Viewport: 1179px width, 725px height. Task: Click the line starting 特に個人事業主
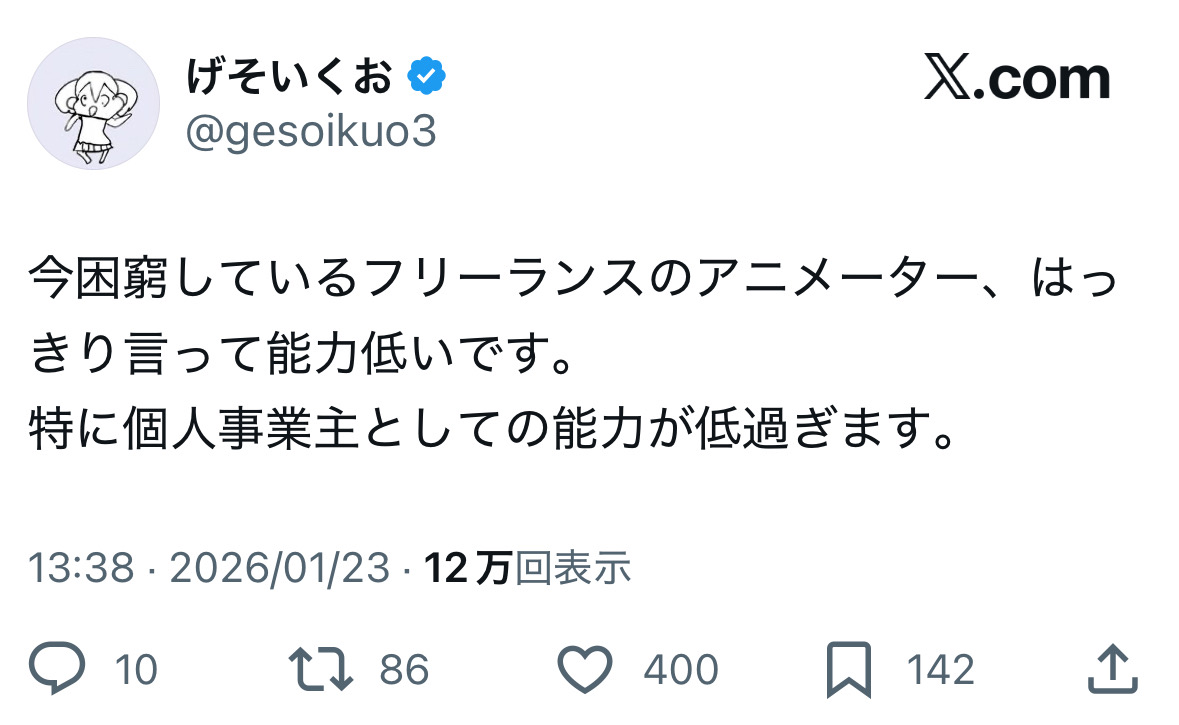click(490, 431)
